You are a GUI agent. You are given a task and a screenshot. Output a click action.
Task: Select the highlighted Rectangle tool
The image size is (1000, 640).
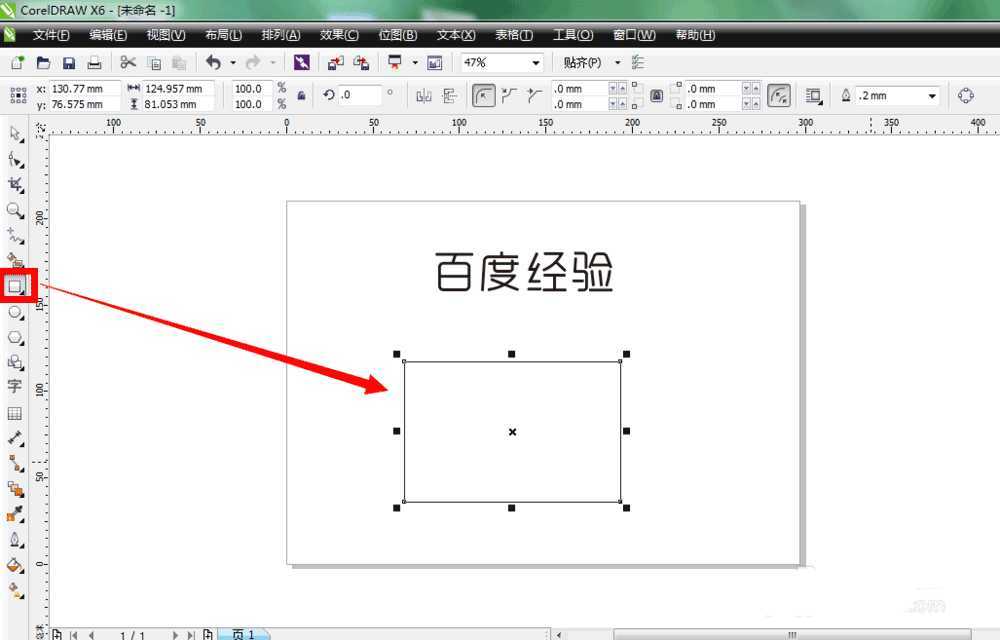[x=15, y=285]
